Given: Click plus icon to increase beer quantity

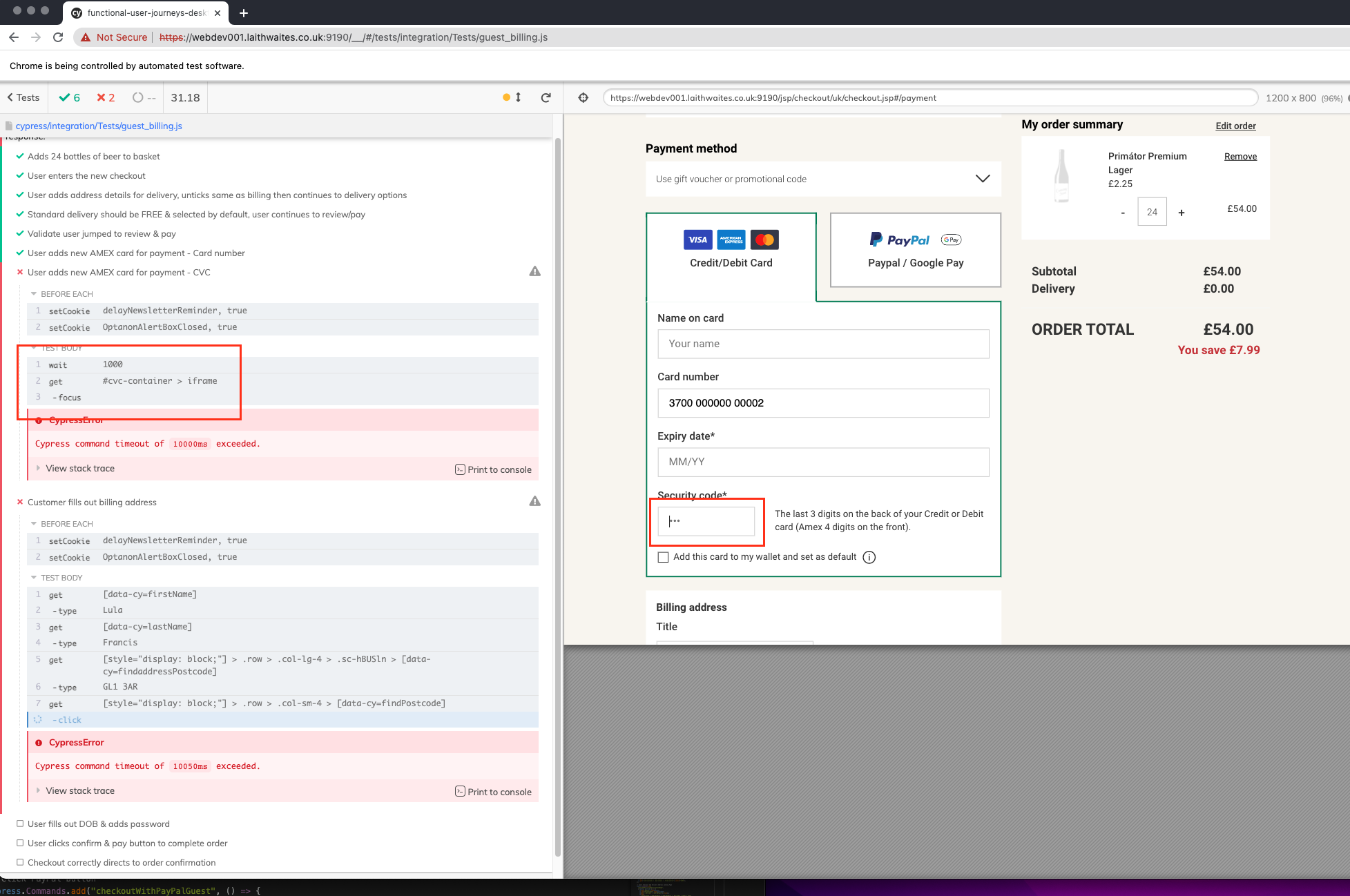Looking at the screenshot, I should point(1182,213).
